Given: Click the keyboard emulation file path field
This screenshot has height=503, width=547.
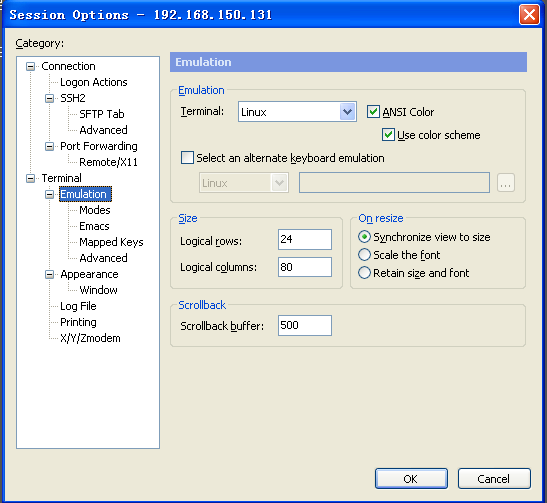Looking at the screenshot, I should click(x=394, y=182).
